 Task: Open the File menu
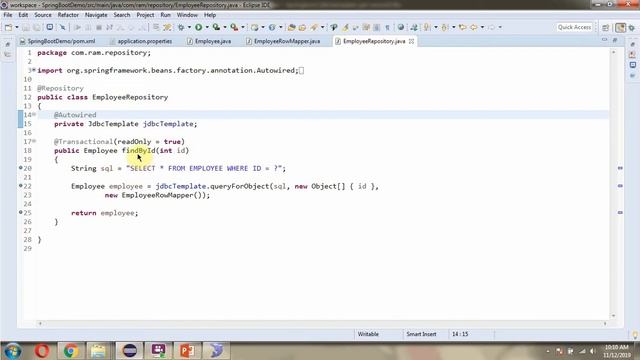8,15
